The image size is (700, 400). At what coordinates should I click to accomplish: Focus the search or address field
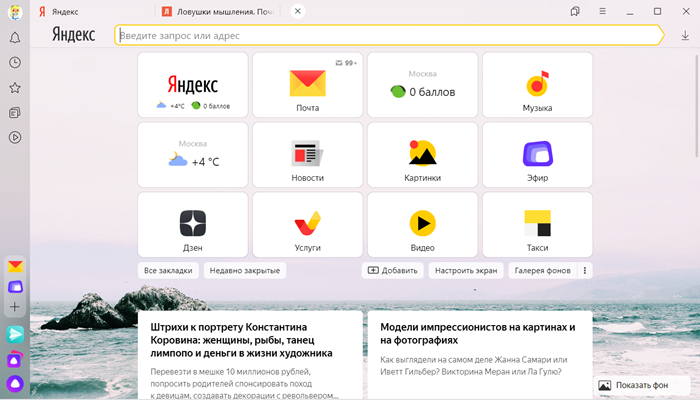pyautogui.click(x=388, y=35)
